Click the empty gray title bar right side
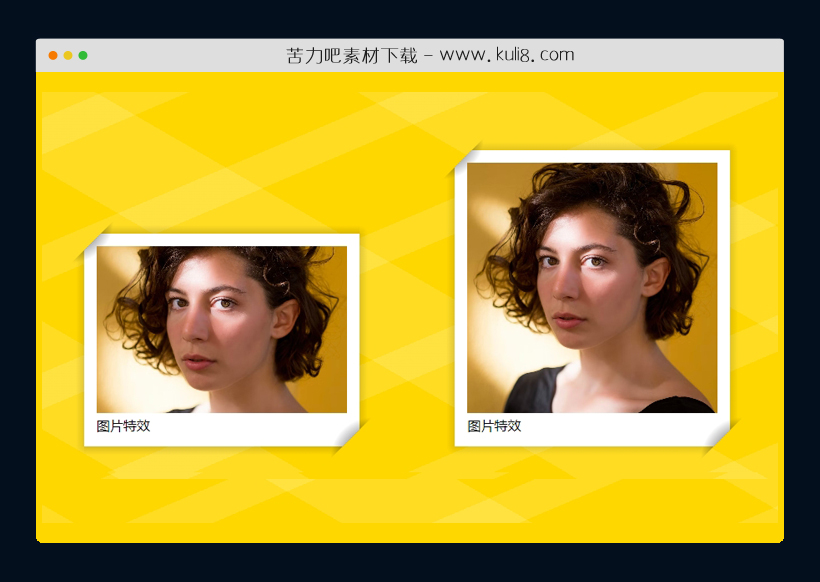Screen dimensions: 820x582 tap(700, 55)
